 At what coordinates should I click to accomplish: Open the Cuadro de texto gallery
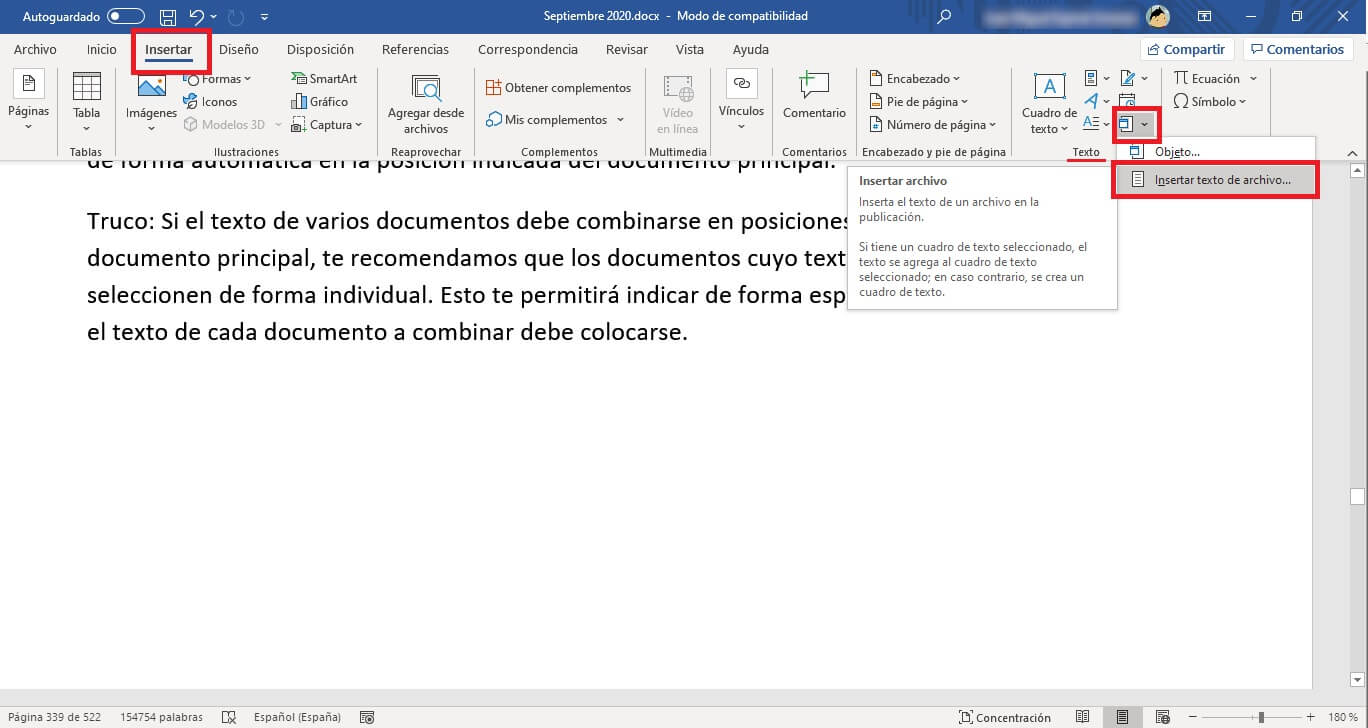pyautogui.click(x=1049, y=103)
